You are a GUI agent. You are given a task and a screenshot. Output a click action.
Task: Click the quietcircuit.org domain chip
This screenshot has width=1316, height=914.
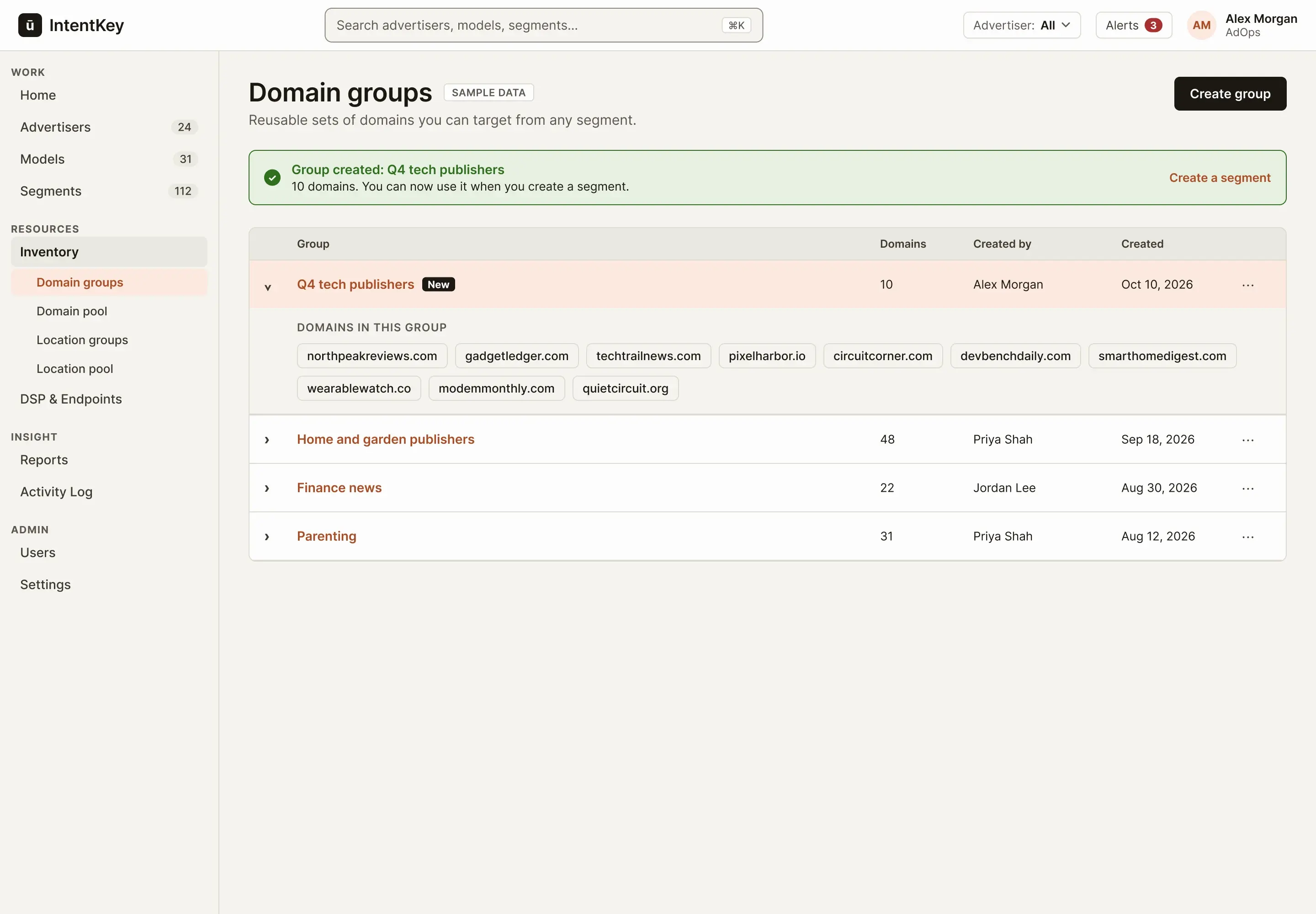(x=626, y=388)
